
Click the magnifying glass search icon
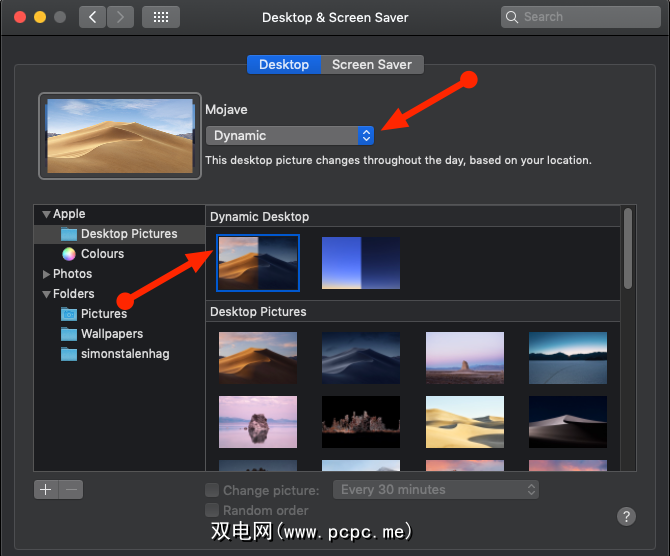511,17
